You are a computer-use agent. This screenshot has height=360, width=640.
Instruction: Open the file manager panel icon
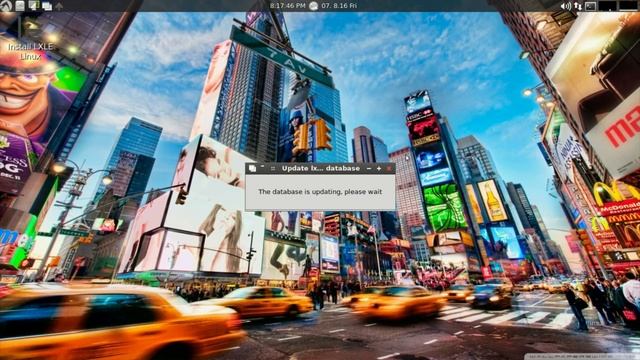[20, 6]
